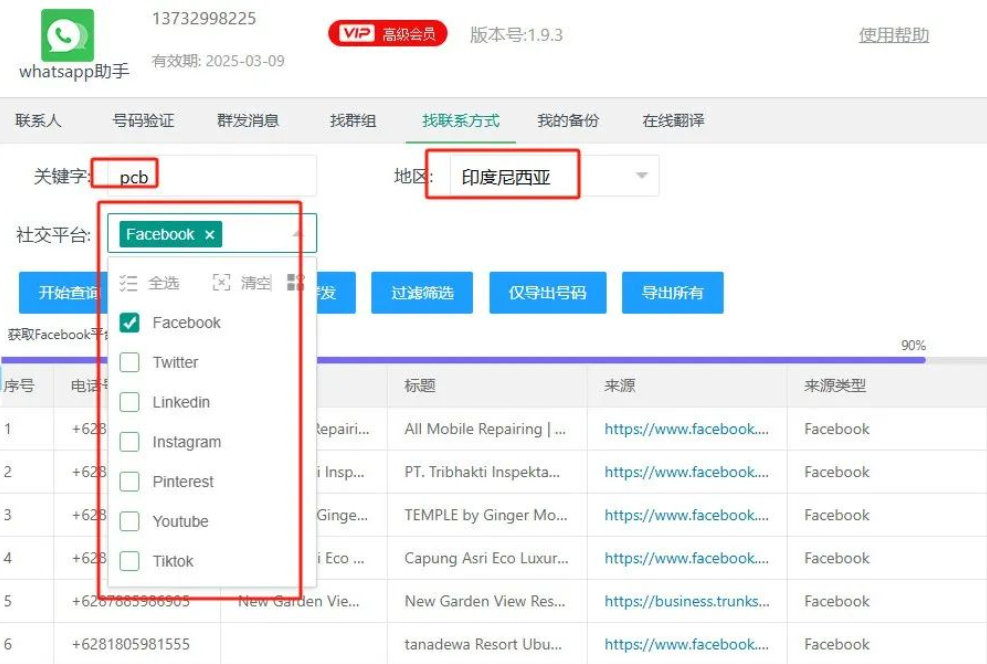Remove the Facebook tag using its x

point(210,235)
